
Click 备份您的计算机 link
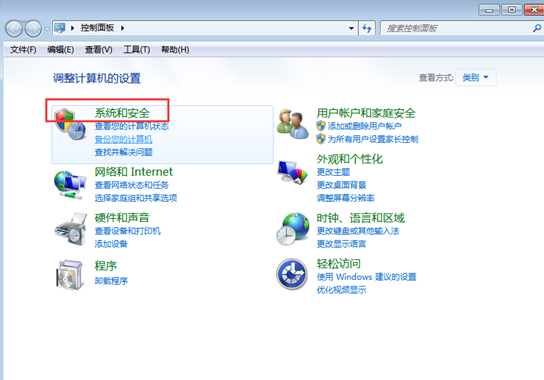[x=124, y=139]
